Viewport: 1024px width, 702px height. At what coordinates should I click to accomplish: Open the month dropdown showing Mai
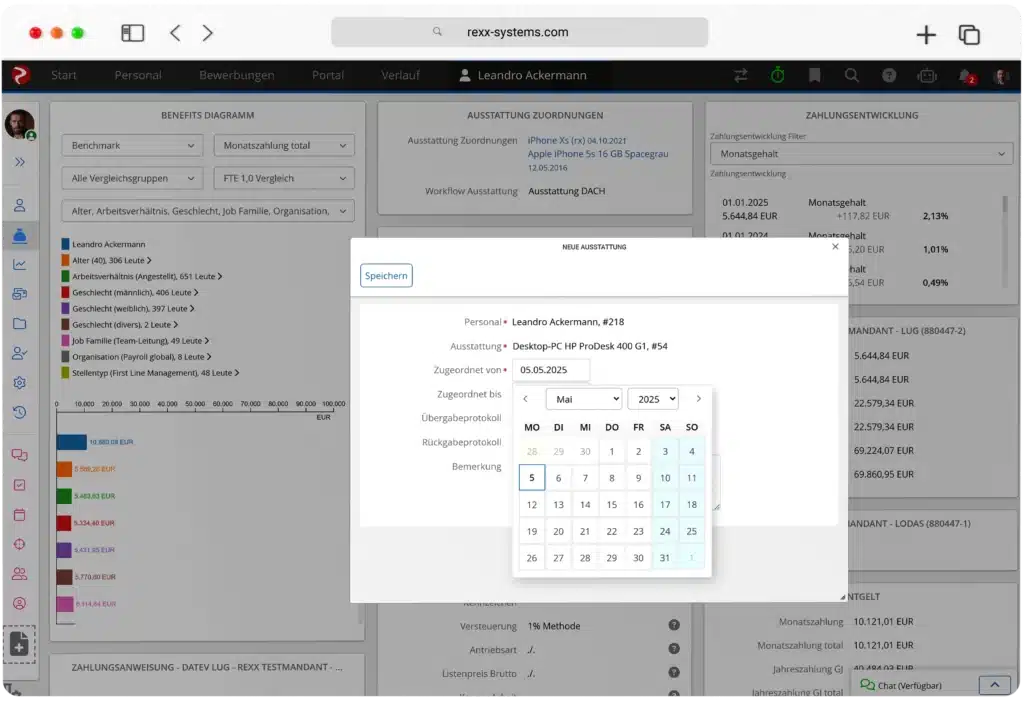point(583,399)
